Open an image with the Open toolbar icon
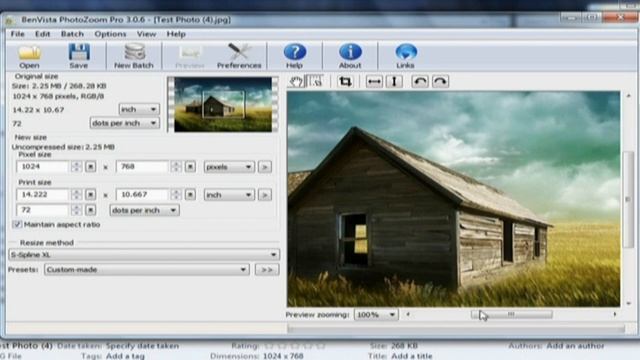Screen dimensions: 640x360 [29, 56]
